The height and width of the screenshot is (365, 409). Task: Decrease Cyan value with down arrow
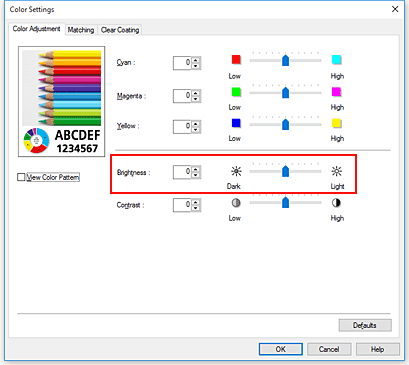coord(196,66)
